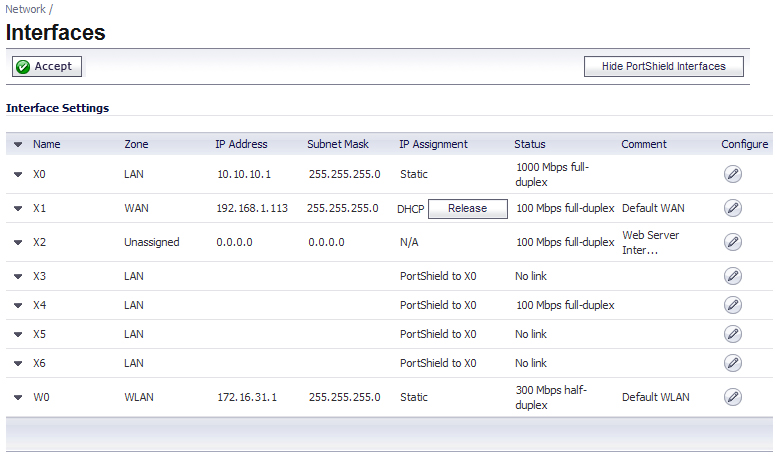Edit X0 interface with pencil icon
This screenshot has height=459, width=782.
732,174
